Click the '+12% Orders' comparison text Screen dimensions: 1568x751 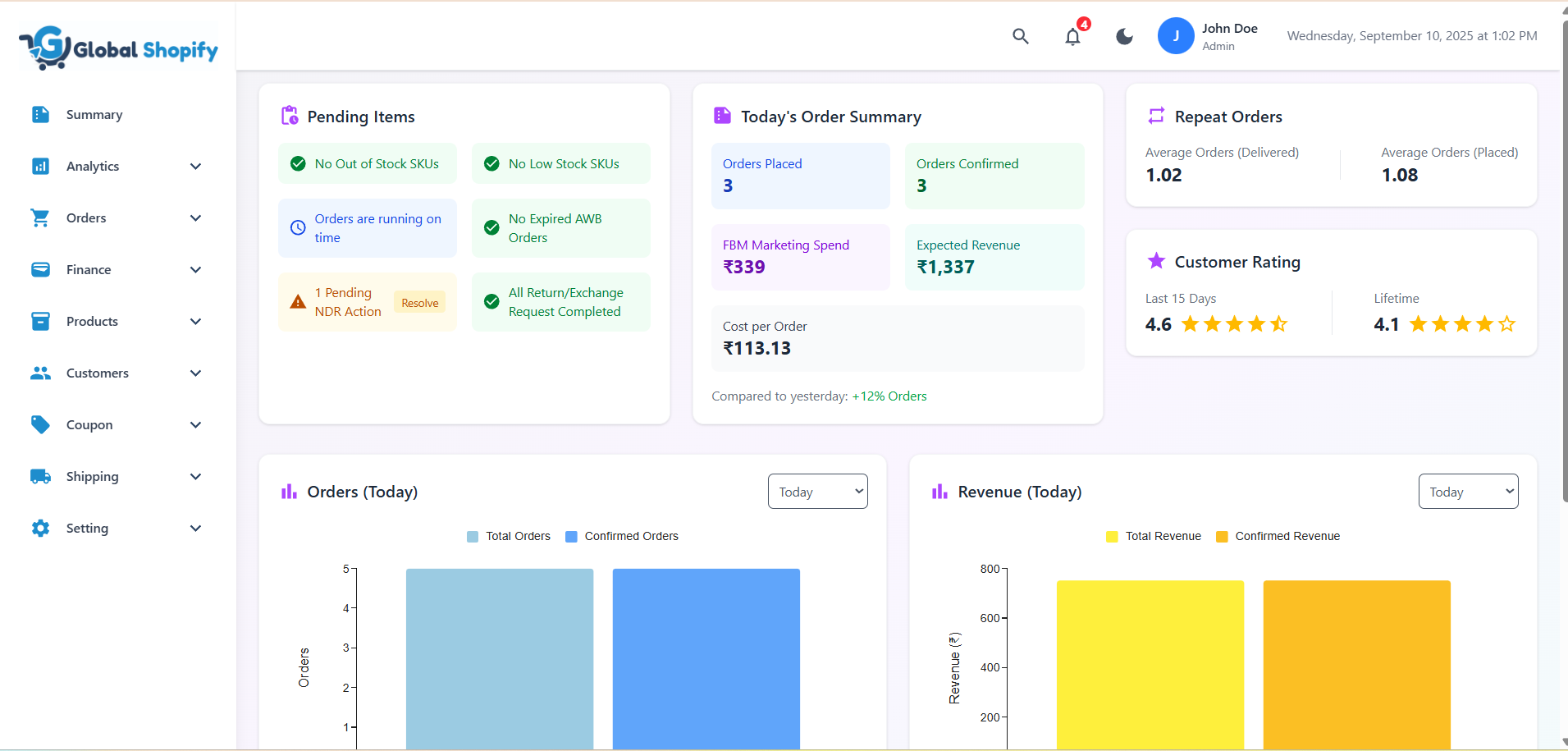point(889,396)
